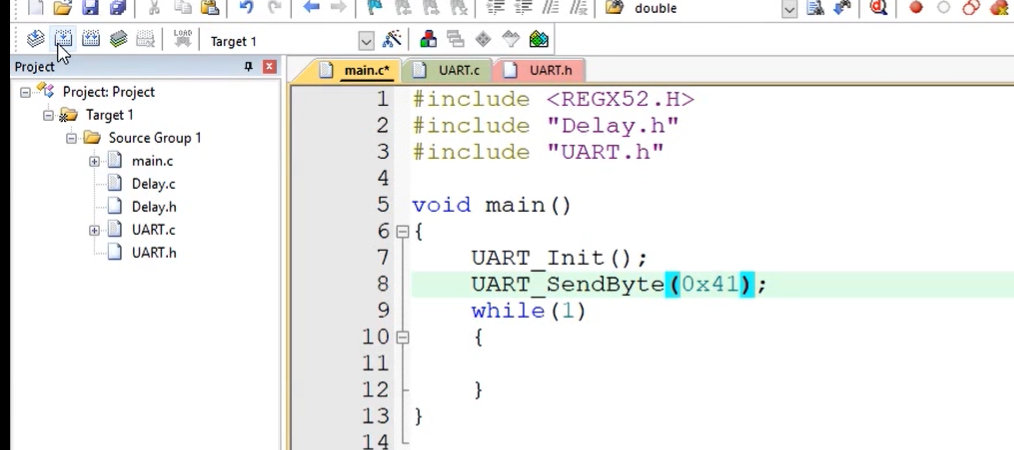Save the current file with floppy icon

pos(91,7)
